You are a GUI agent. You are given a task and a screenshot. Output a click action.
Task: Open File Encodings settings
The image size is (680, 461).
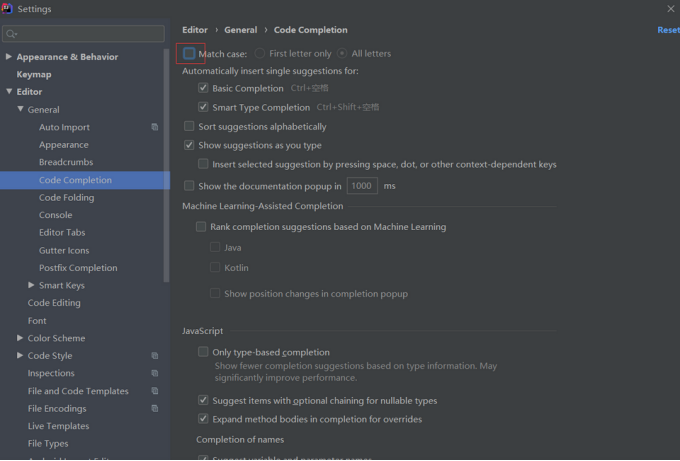click(57, 409)
